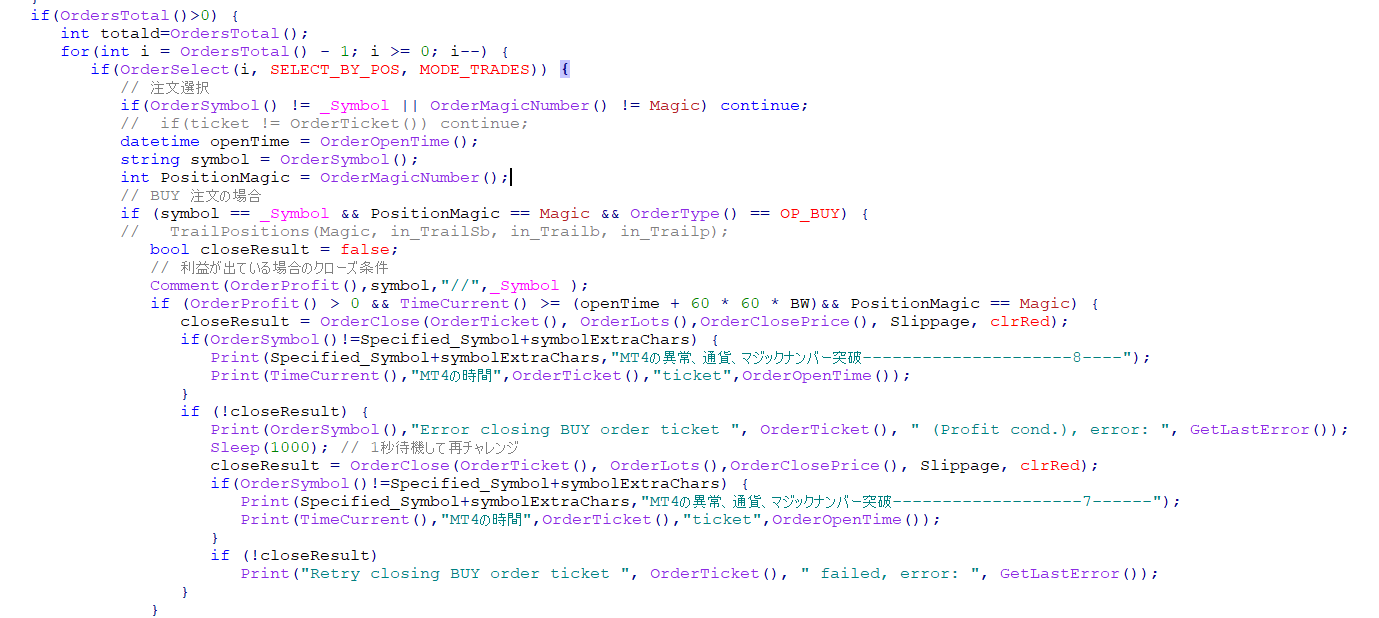Click the commented-out ticket check line

click(x=325, y=123)
